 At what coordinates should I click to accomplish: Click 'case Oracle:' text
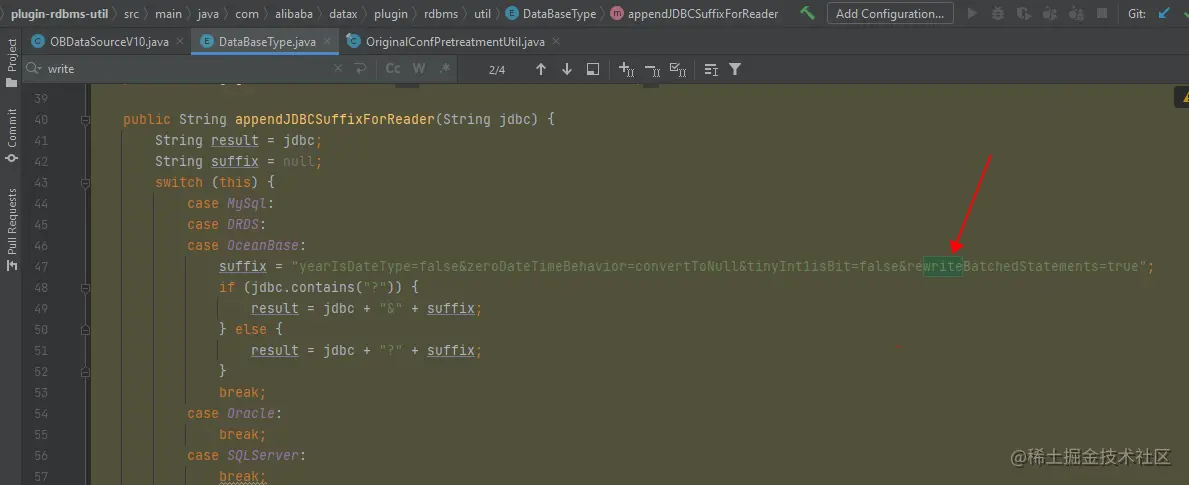tap(235, 414)
